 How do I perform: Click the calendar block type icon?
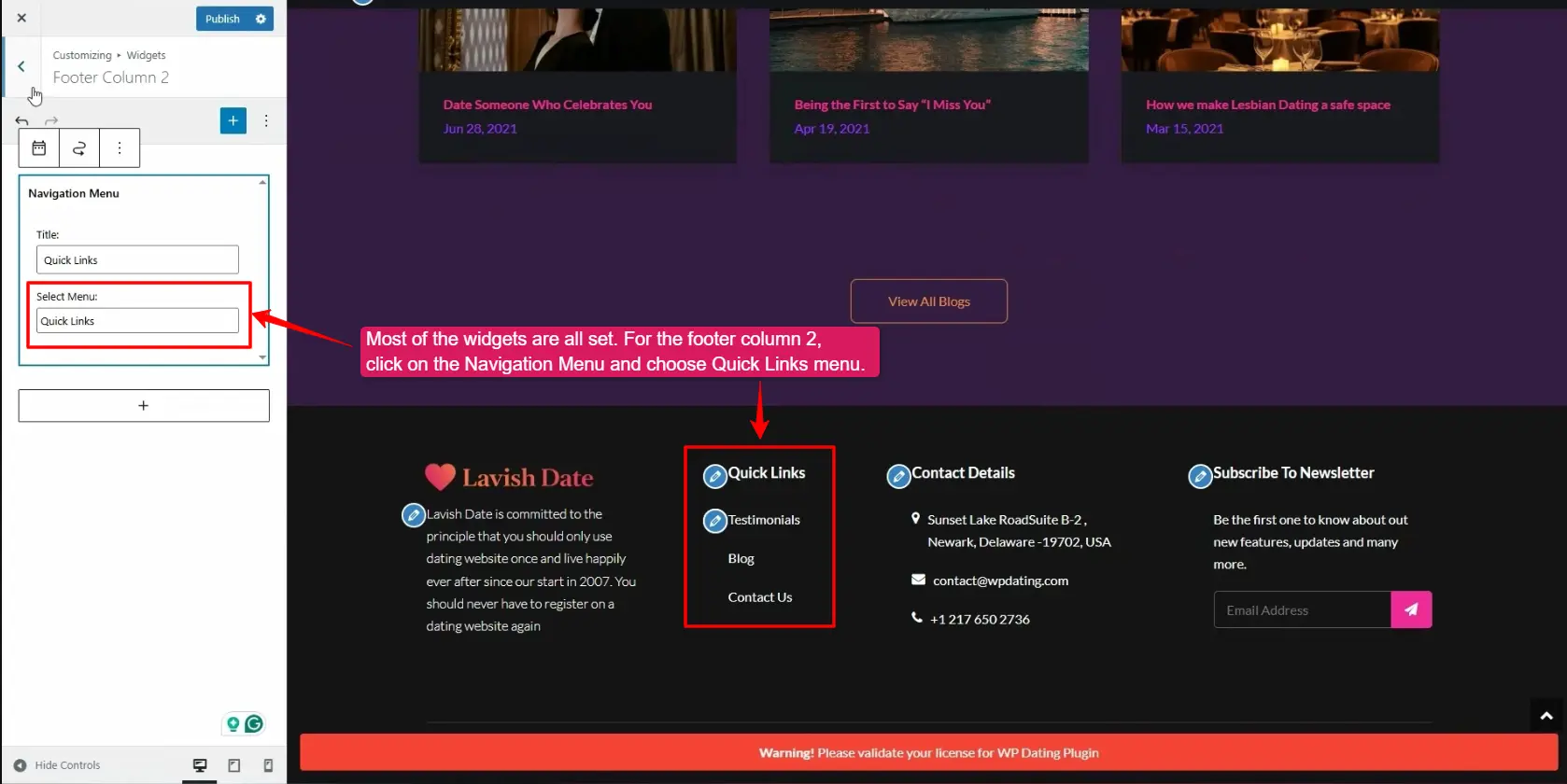pyautogui.click(x=39, y=148)
